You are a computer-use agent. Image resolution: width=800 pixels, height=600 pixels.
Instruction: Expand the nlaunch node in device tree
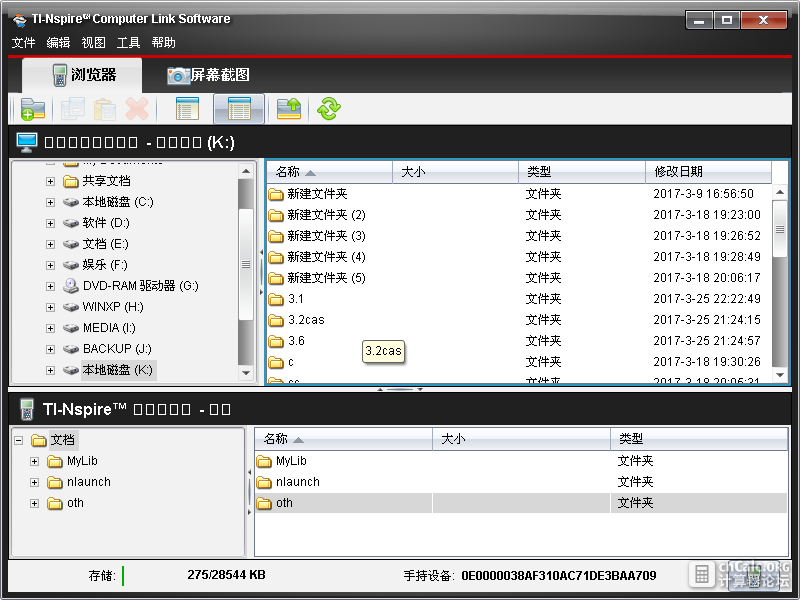(34, 482)
